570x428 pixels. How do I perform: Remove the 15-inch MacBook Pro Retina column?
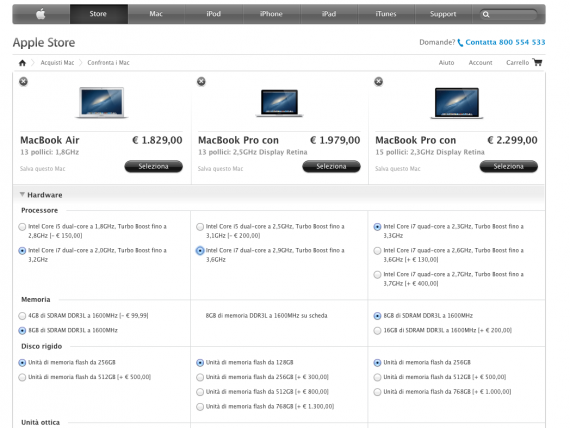point(378,81)
